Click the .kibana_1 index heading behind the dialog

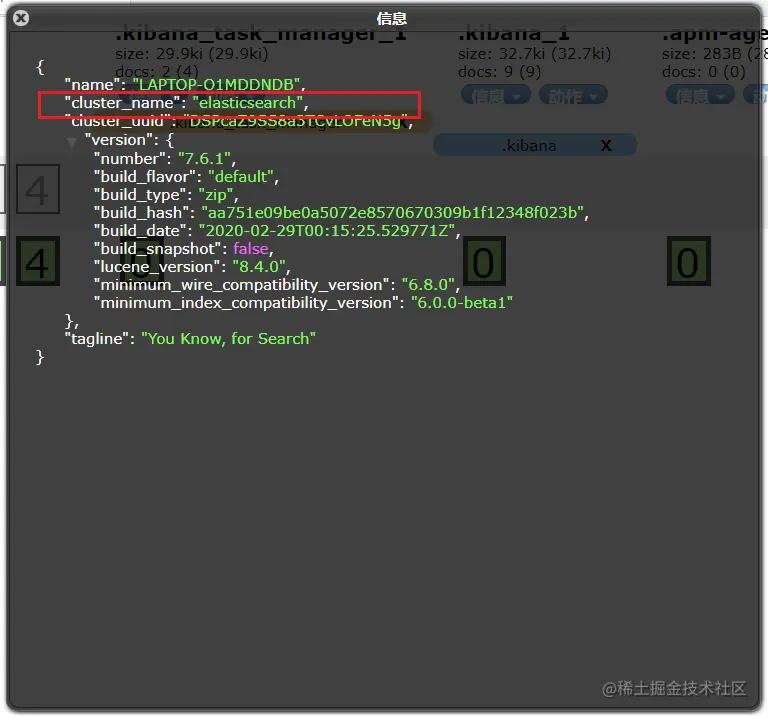pos(514,34)
